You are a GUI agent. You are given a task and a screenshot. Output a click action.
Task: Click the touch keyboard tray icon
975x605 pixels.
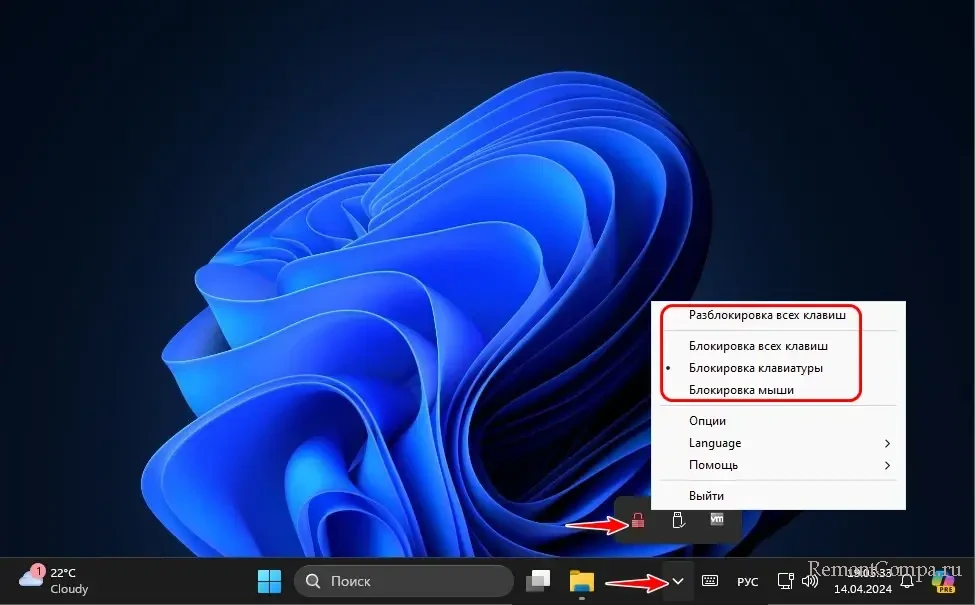click(711, 581)
